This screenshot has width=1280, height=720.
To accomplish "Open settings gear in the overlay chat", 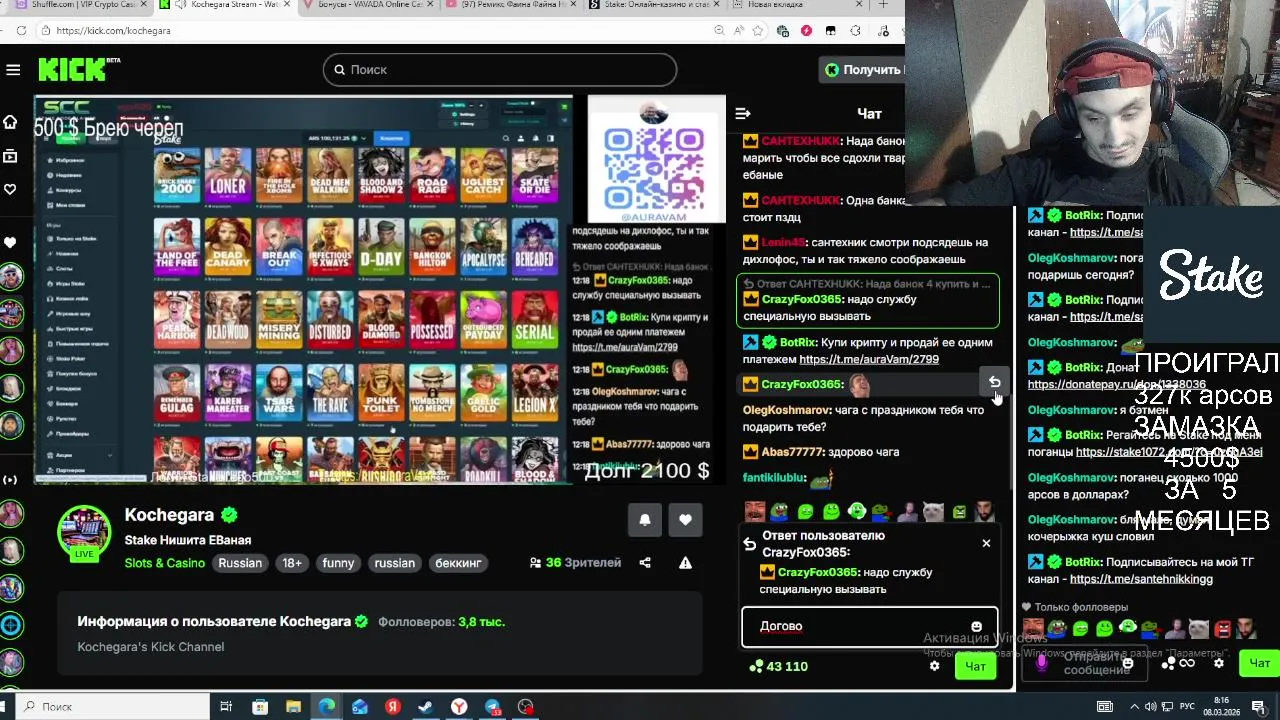I will pos(1219,663).
